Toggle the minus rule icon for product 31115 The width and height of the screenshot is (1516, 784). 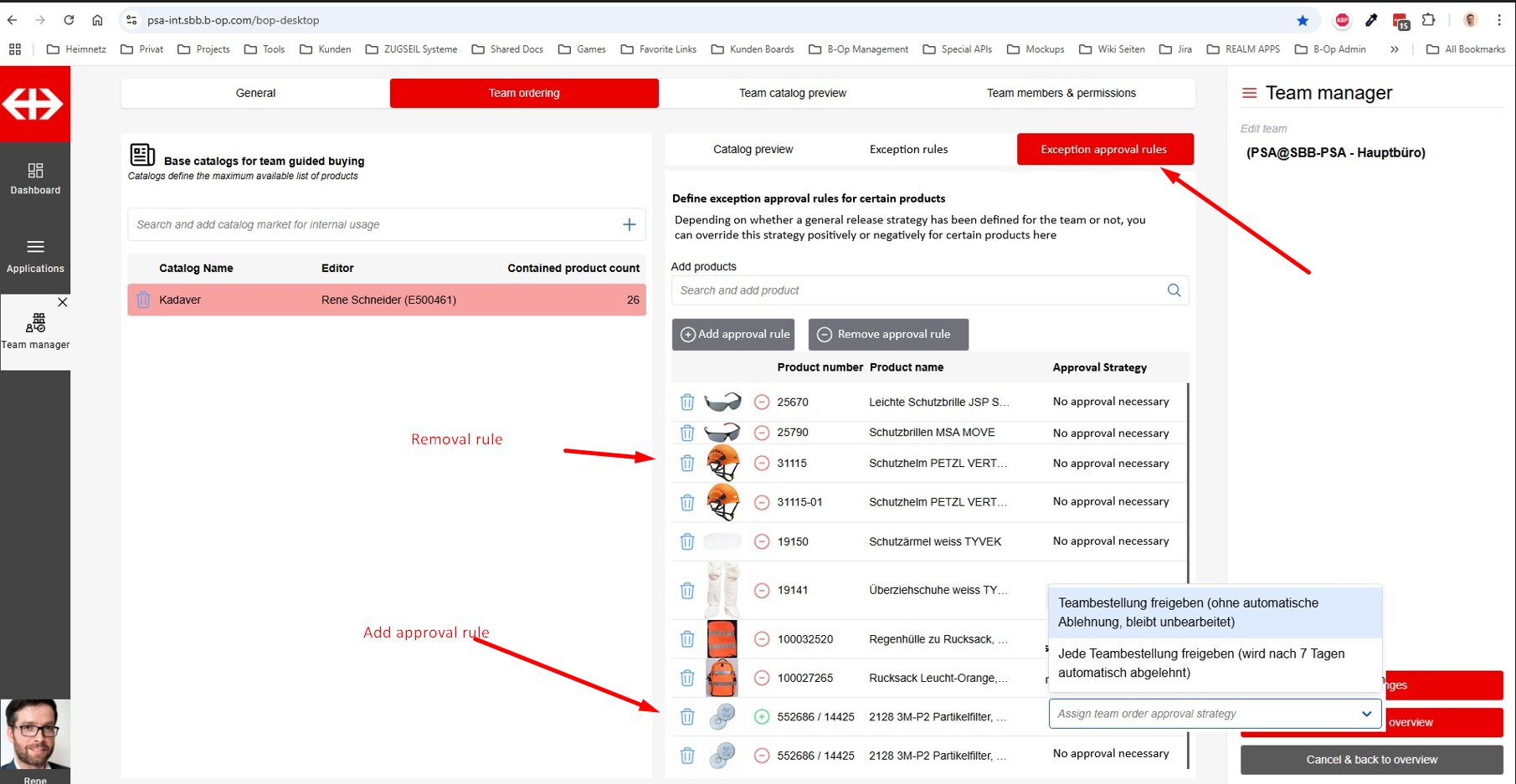[762, 464]
